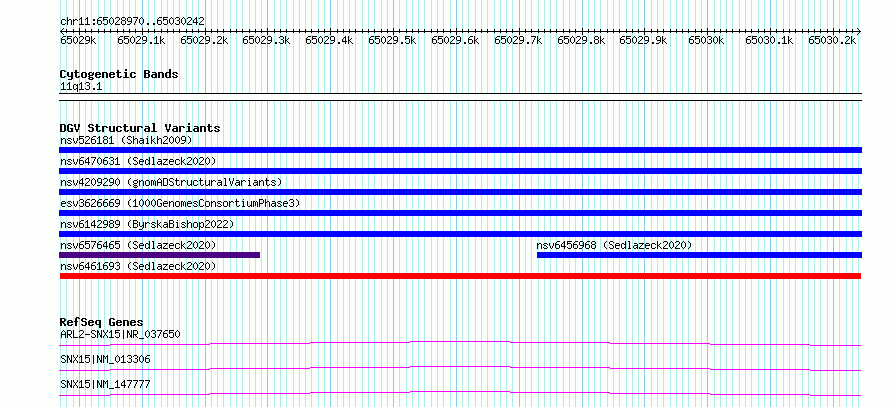Image resolution: width=890 pixels, height=407 pixels.
Task: Click the 65029.8k ruler label
Action: click(x=581, y=40)
